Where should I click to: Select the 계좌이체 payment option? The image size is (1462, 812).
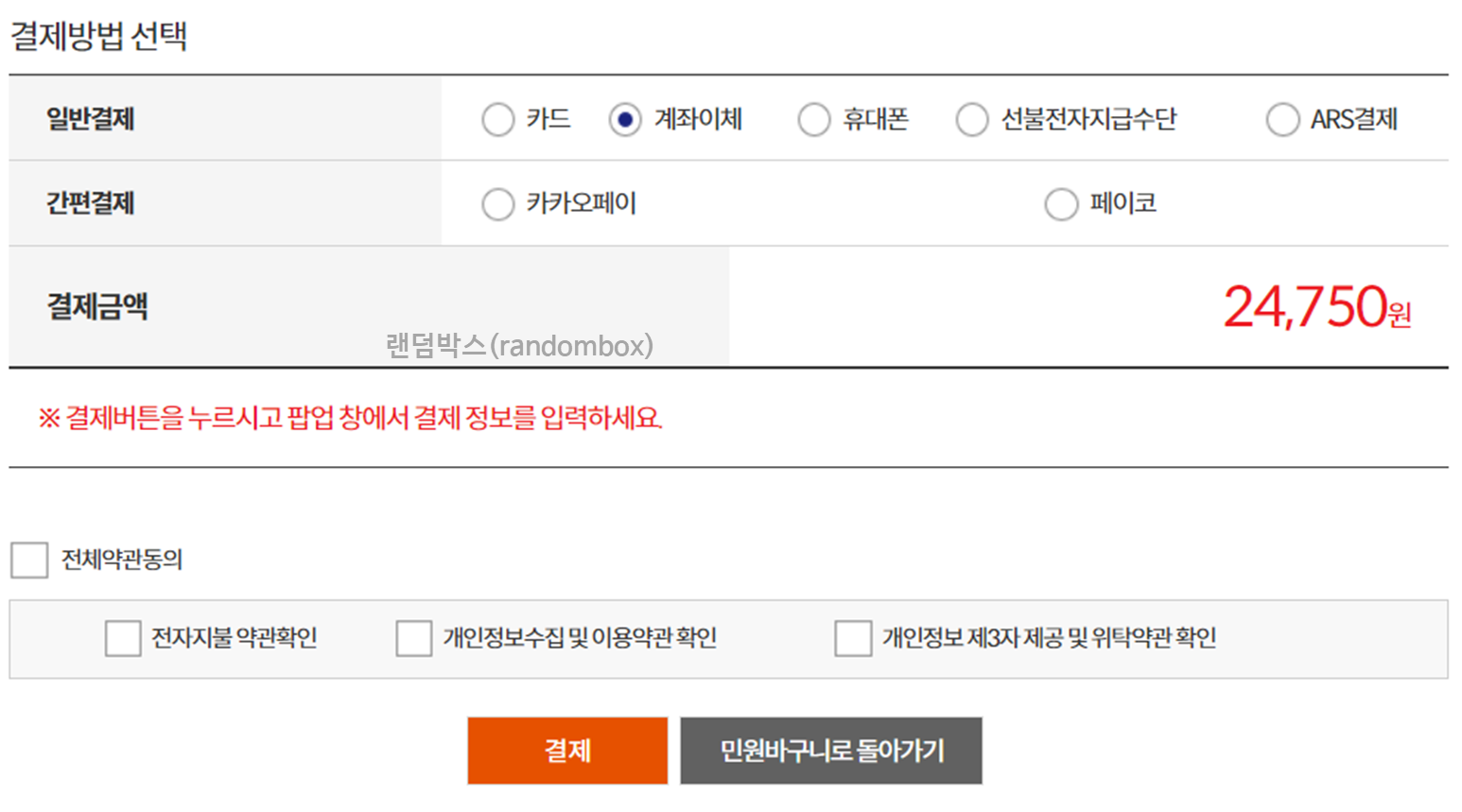click(x=625, y=119)
